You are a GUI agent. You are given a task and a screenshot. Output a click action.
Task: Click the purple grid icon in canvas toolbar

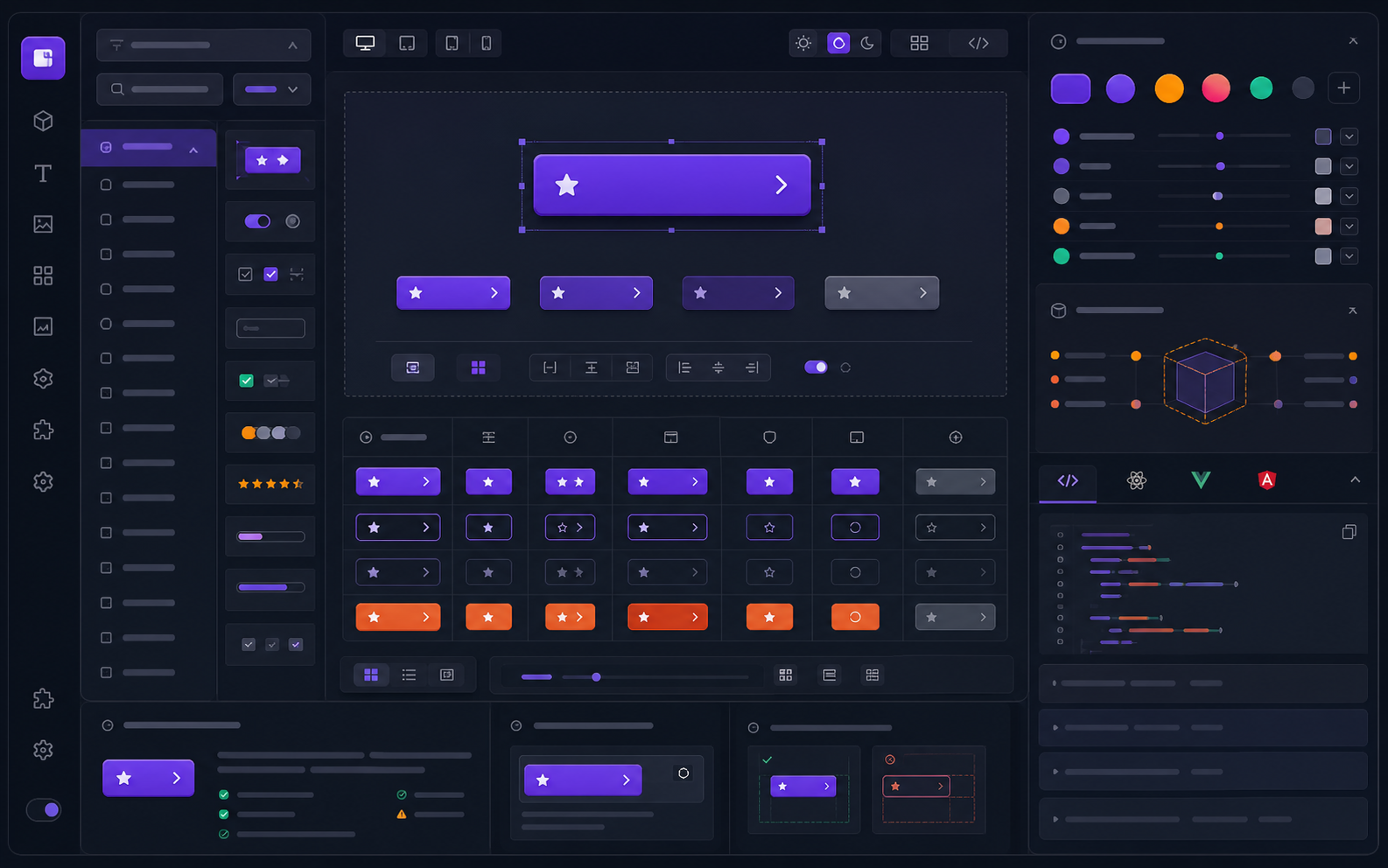[478, 367]
